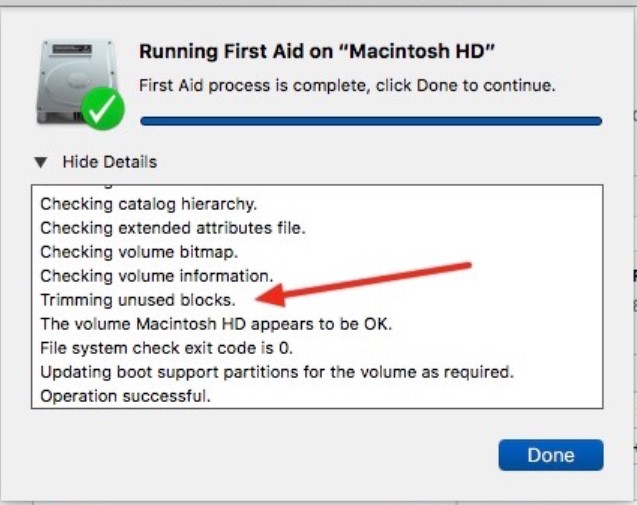Click the "First Aid process is complete" message
Viewport: 637px width, 505px height.
coord(346,84)
